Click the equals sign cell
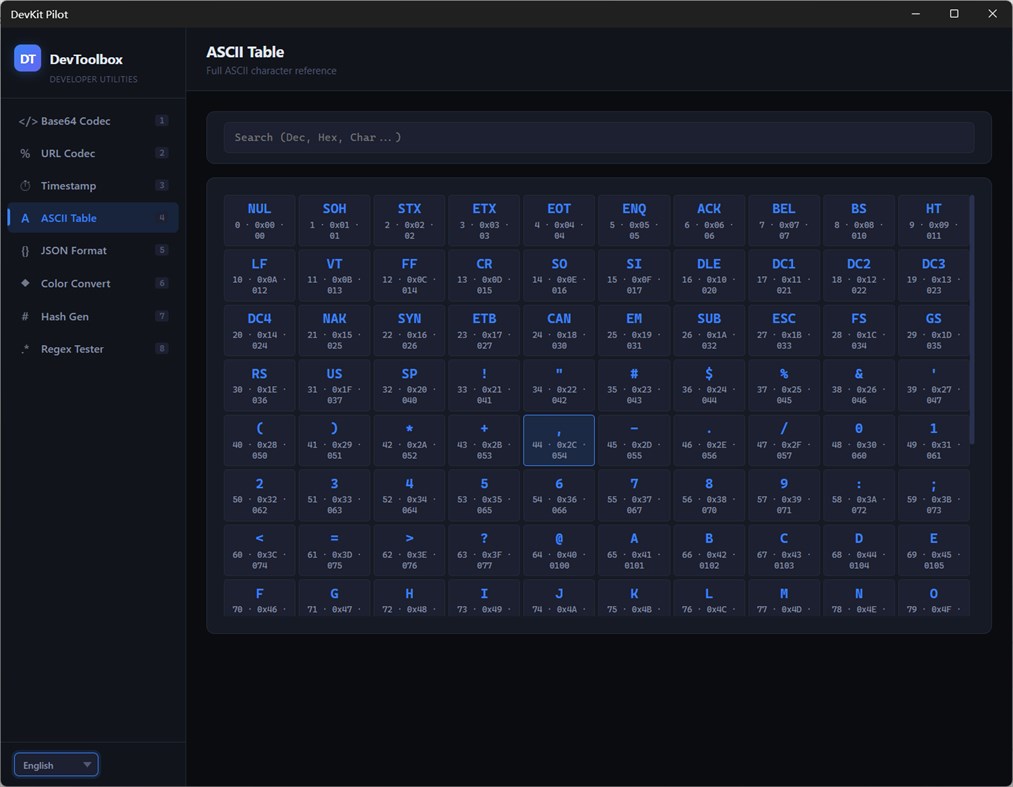1013x787 pixels. pos(335,550)
